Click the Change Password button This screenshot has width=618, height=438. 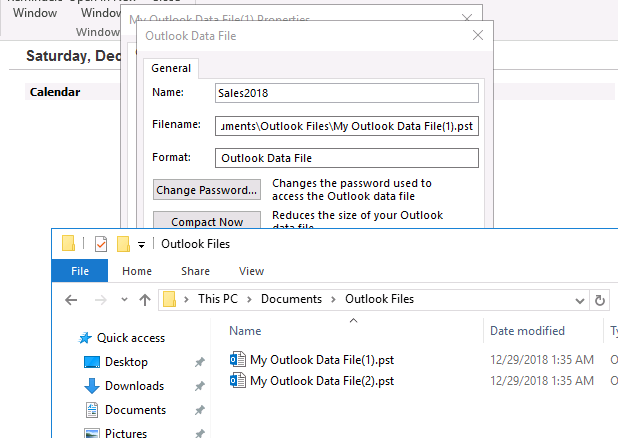click(207, 190)
